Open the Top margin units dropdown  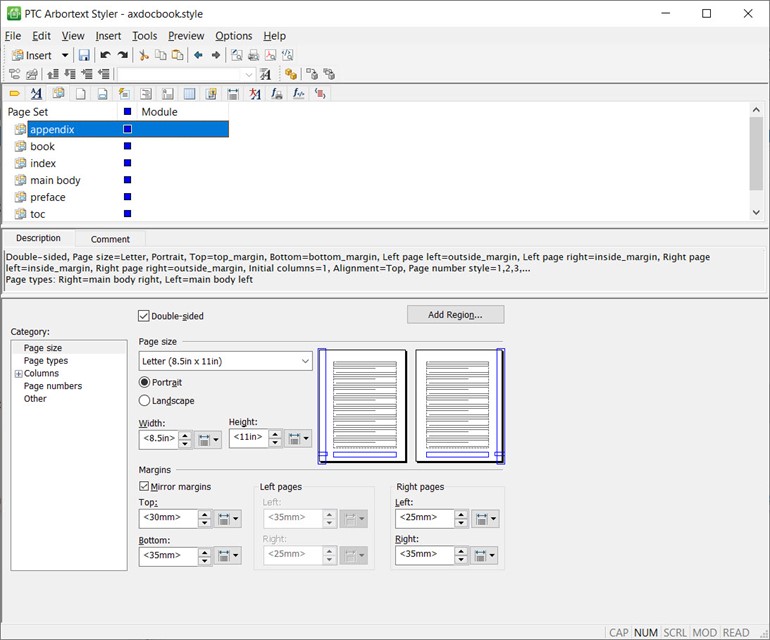[x=228, y=518]
